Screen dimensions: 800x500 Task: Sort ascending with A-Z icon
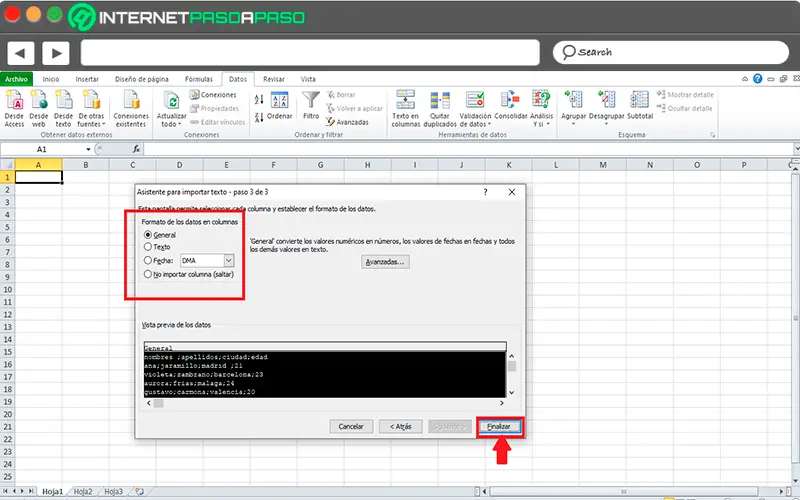click(x=259, y=99)
